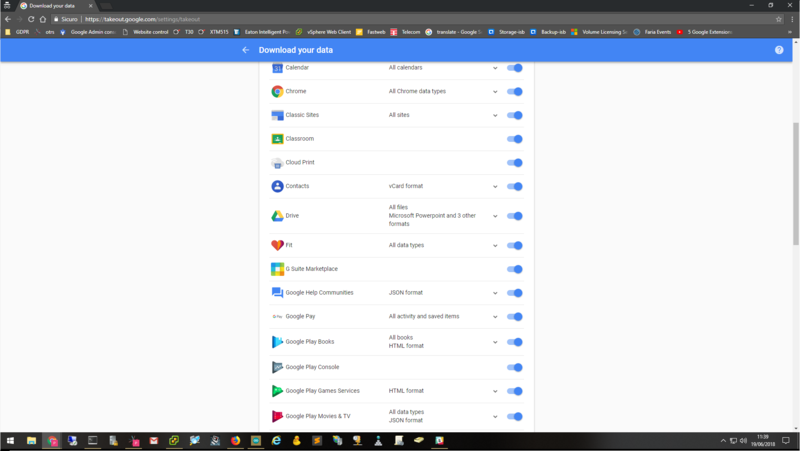The image size is (800, 451).
Task: Switch off the Contacts toggle
Action: point(514,186)
